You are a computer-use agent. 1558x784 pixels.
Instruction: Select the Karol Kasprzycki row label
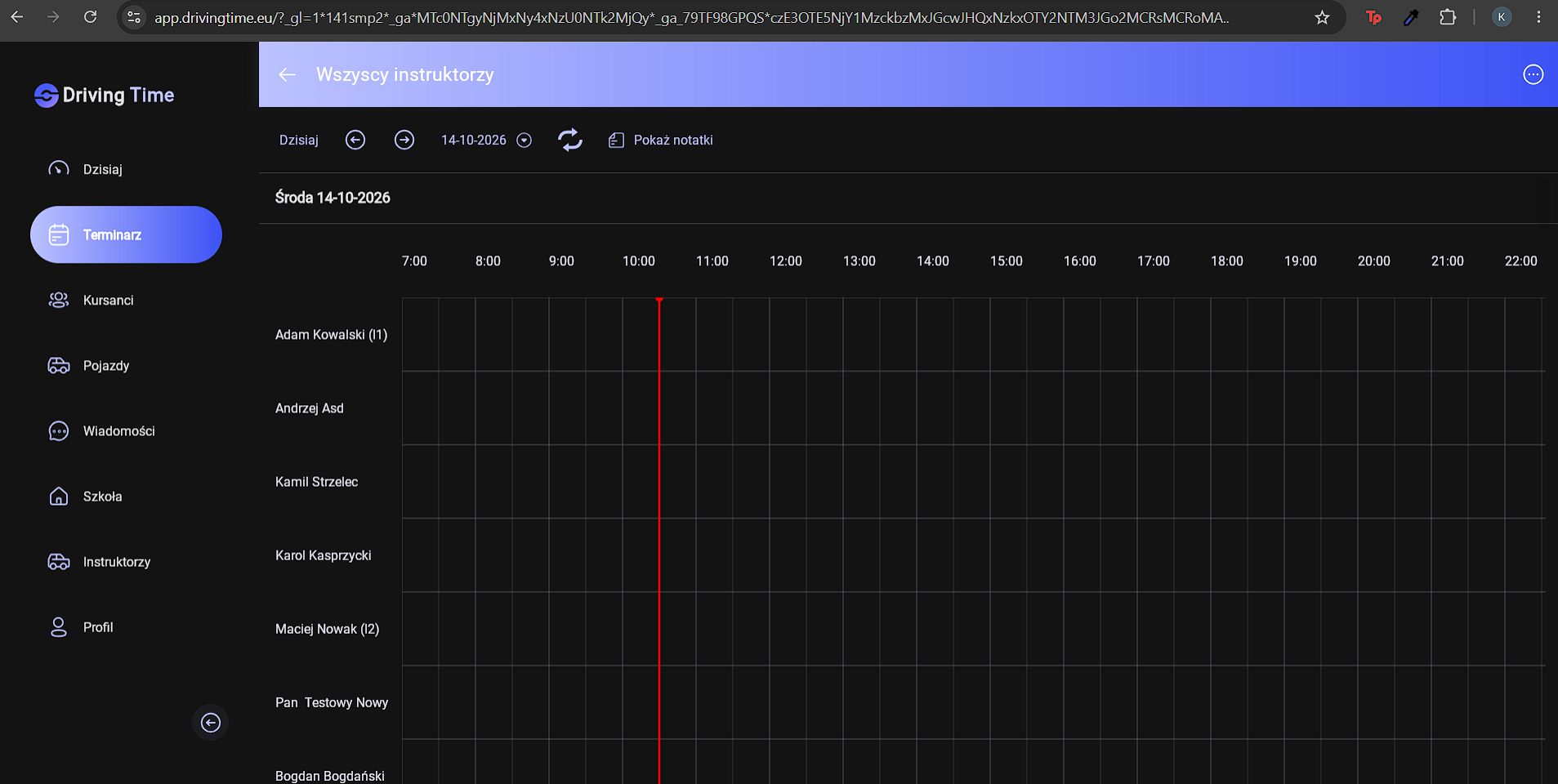pos(323,555)
